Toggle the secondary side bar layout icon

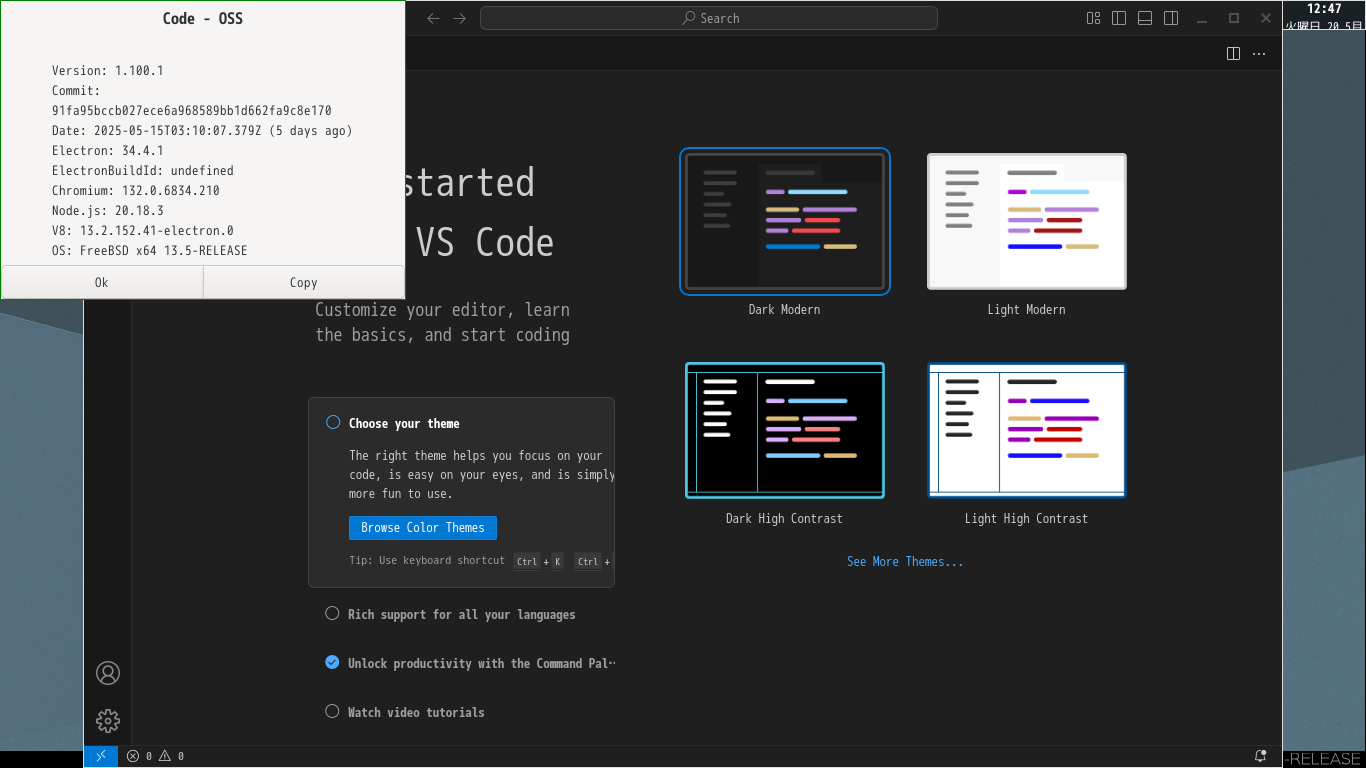[x=1171, y=18]
